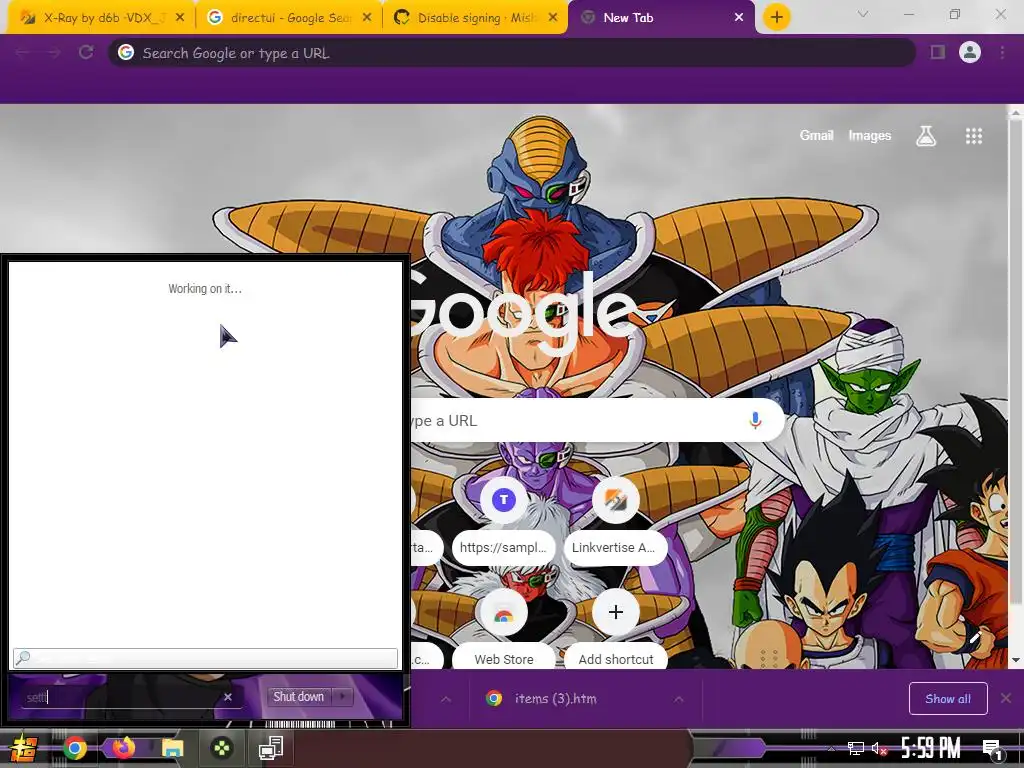The image size is (1024, 768).
Task: Open the Chrome profile avatar
Action: point(970,52)
